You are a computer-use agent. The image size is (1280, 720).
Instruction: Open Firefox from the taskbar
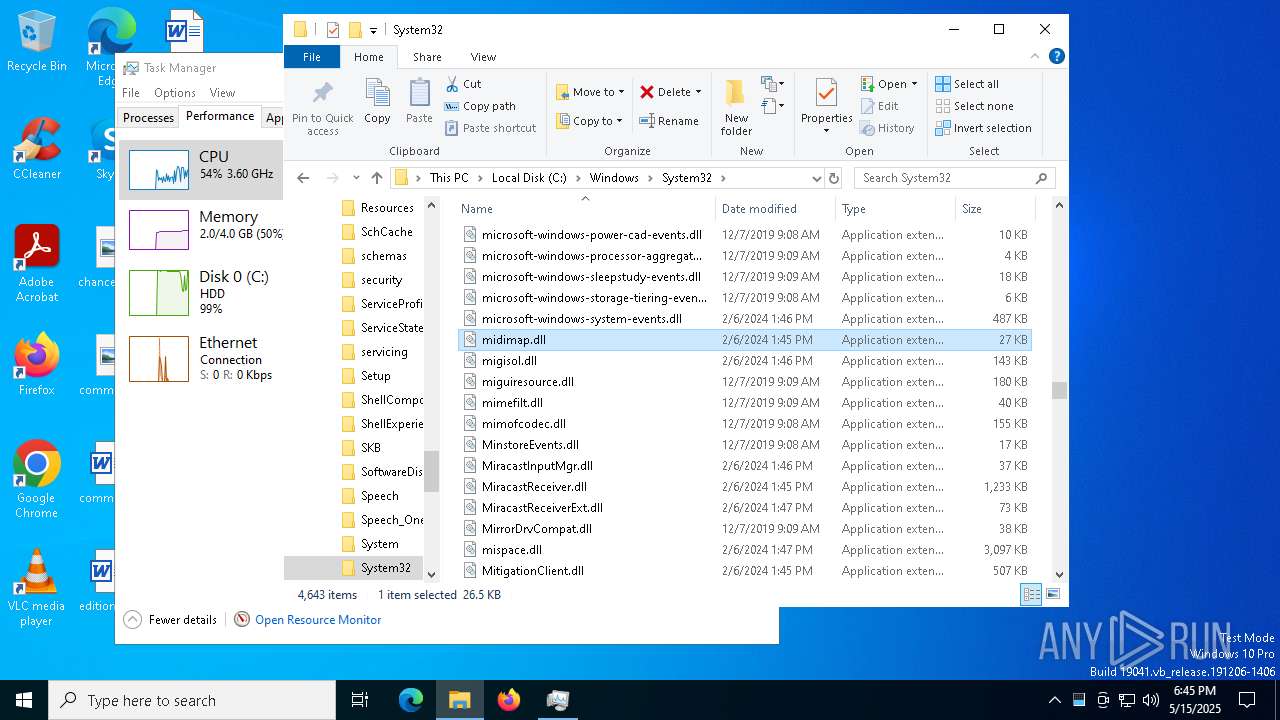[509, 700]
